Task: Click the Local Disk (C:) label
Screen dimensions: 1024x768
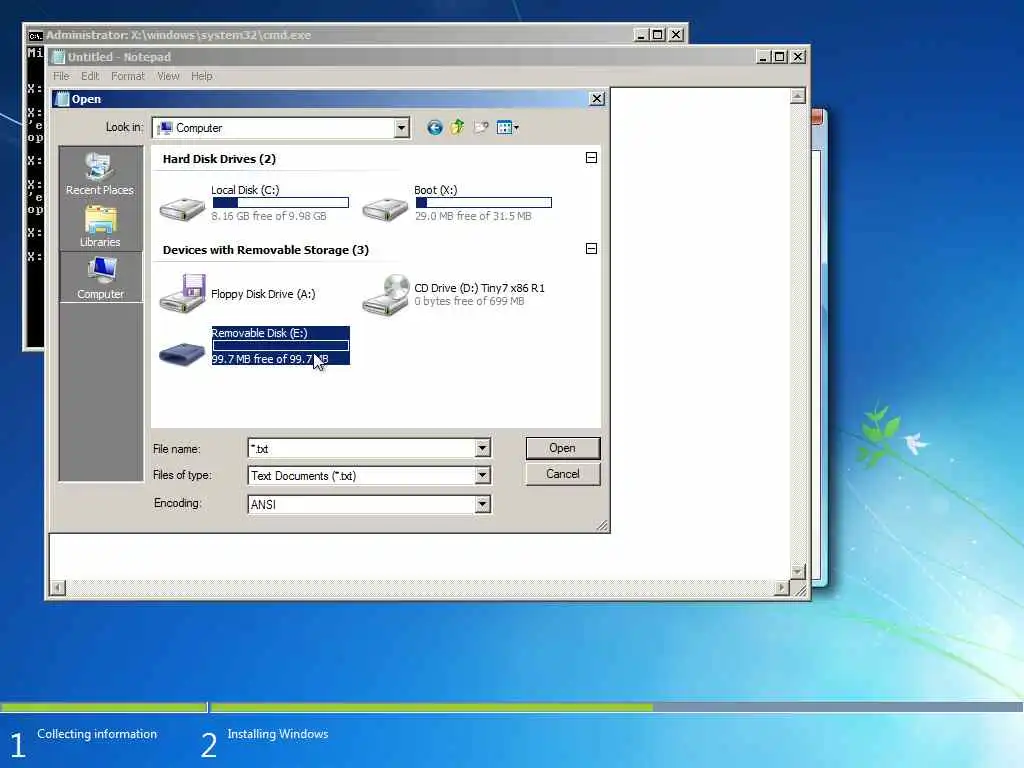Action: [245, 190]
